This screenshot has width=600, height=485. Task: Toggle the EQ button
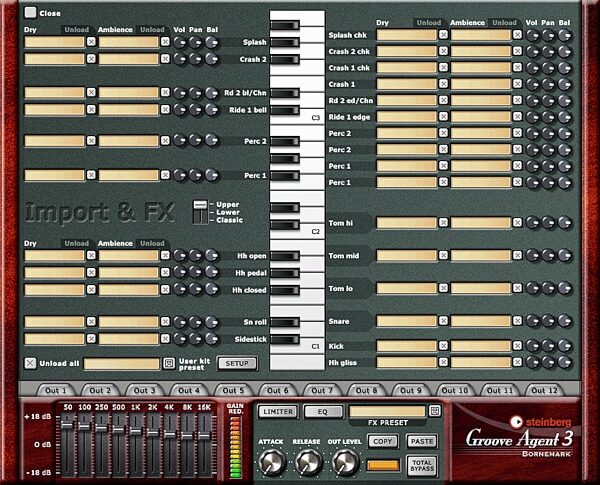click(323, 412)
